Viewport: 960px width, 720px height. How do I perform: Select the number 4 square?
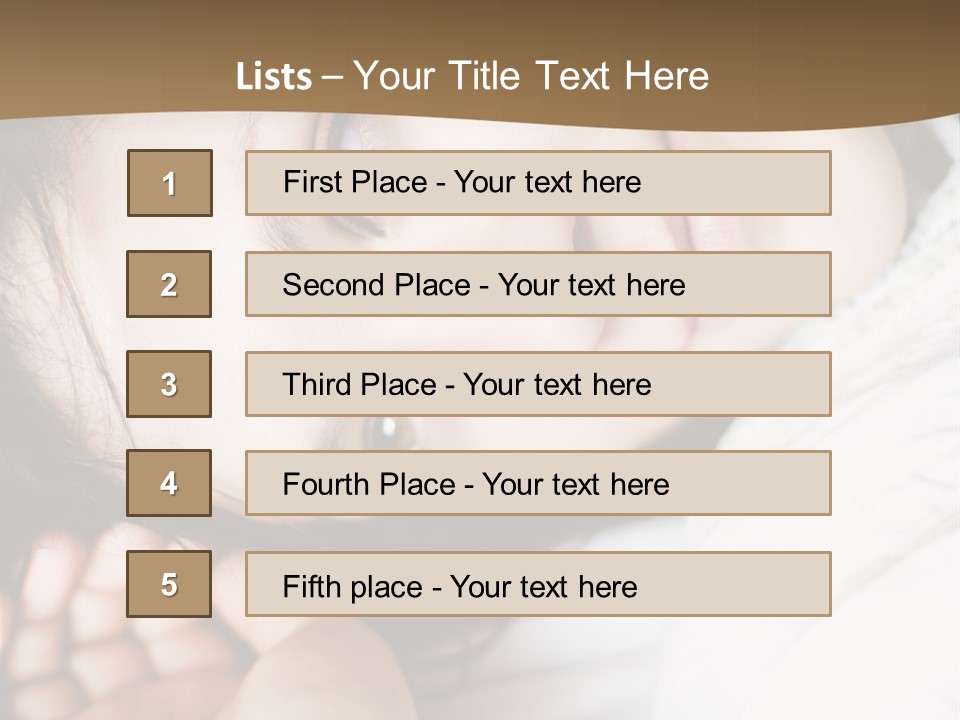point(169,483)
